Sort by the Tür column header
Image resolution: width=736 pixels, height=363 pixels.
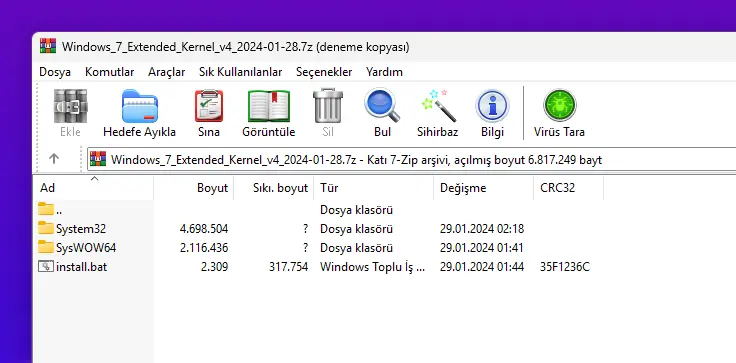[x=374, y=188]
